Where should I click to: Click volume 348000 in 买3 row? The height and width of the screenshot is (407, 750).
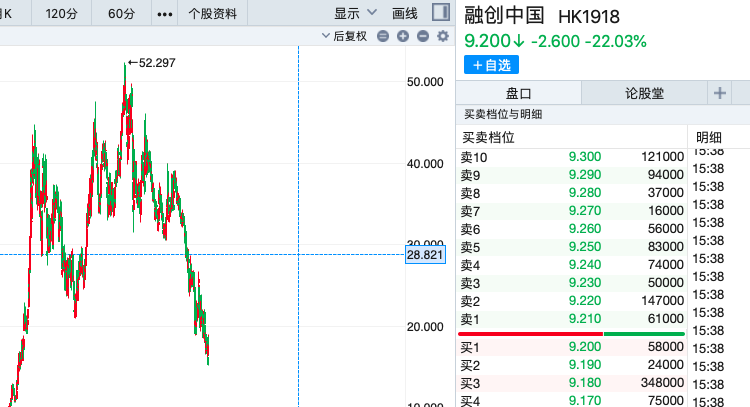(662, 383)
